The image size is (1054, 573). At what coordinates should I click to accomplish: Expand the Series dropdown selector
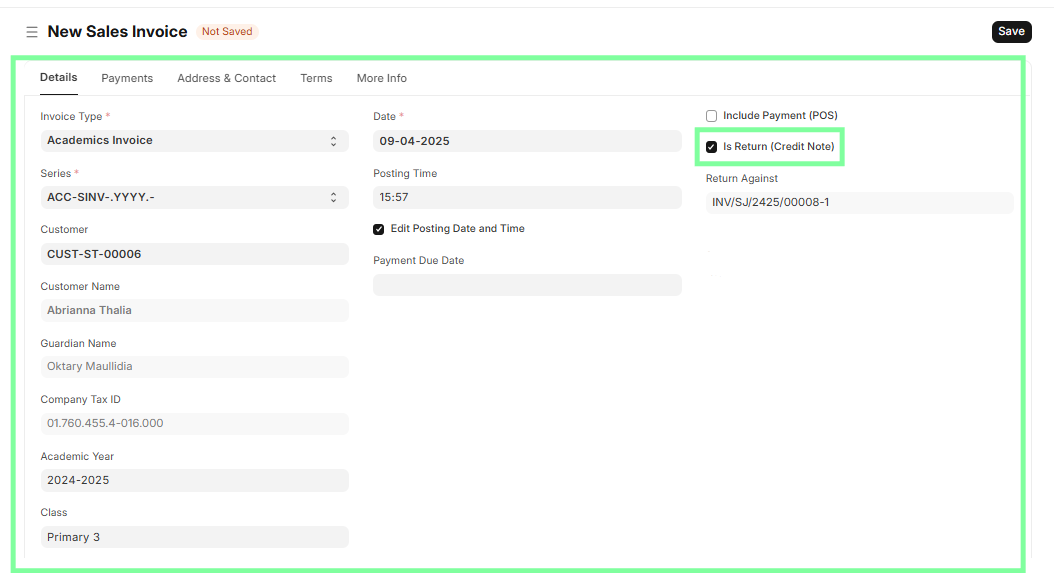pyautogui.click(x=194, y=198)
